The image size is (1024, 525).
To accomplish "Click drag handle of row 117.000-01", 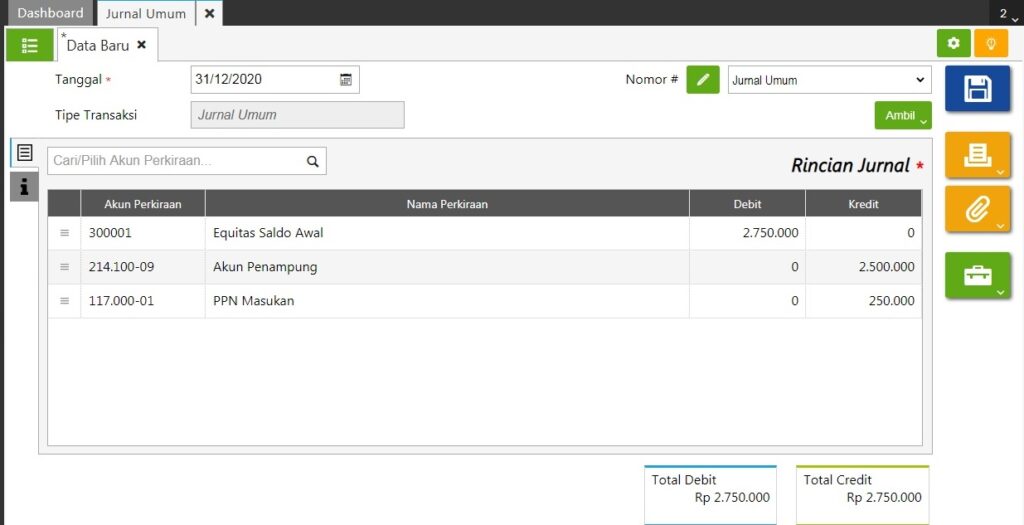I will tap(64, 301).
